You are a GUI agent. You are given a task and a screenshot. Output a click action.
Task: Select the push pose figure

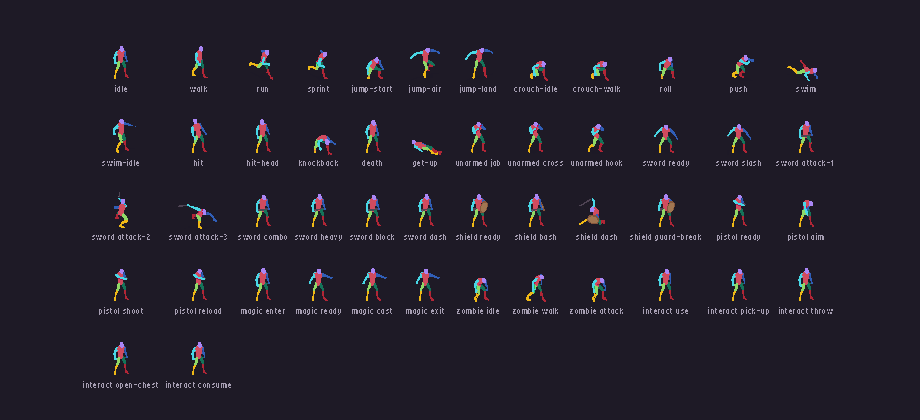tap(742, 67)
